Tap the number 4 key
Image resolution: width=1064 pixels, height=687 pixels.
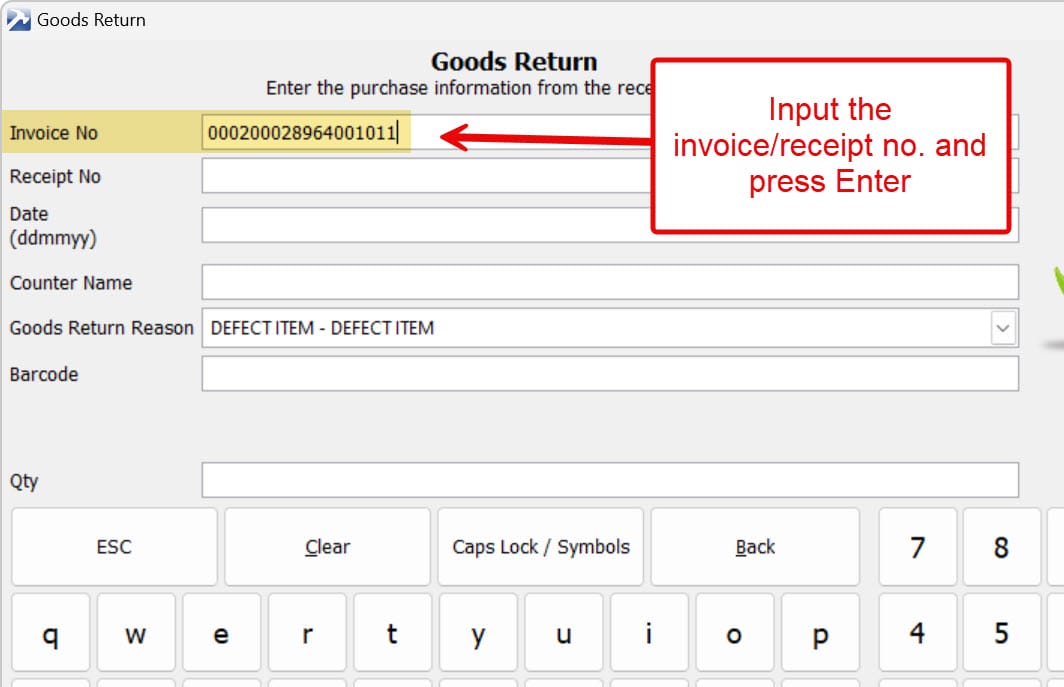point(917,634)
